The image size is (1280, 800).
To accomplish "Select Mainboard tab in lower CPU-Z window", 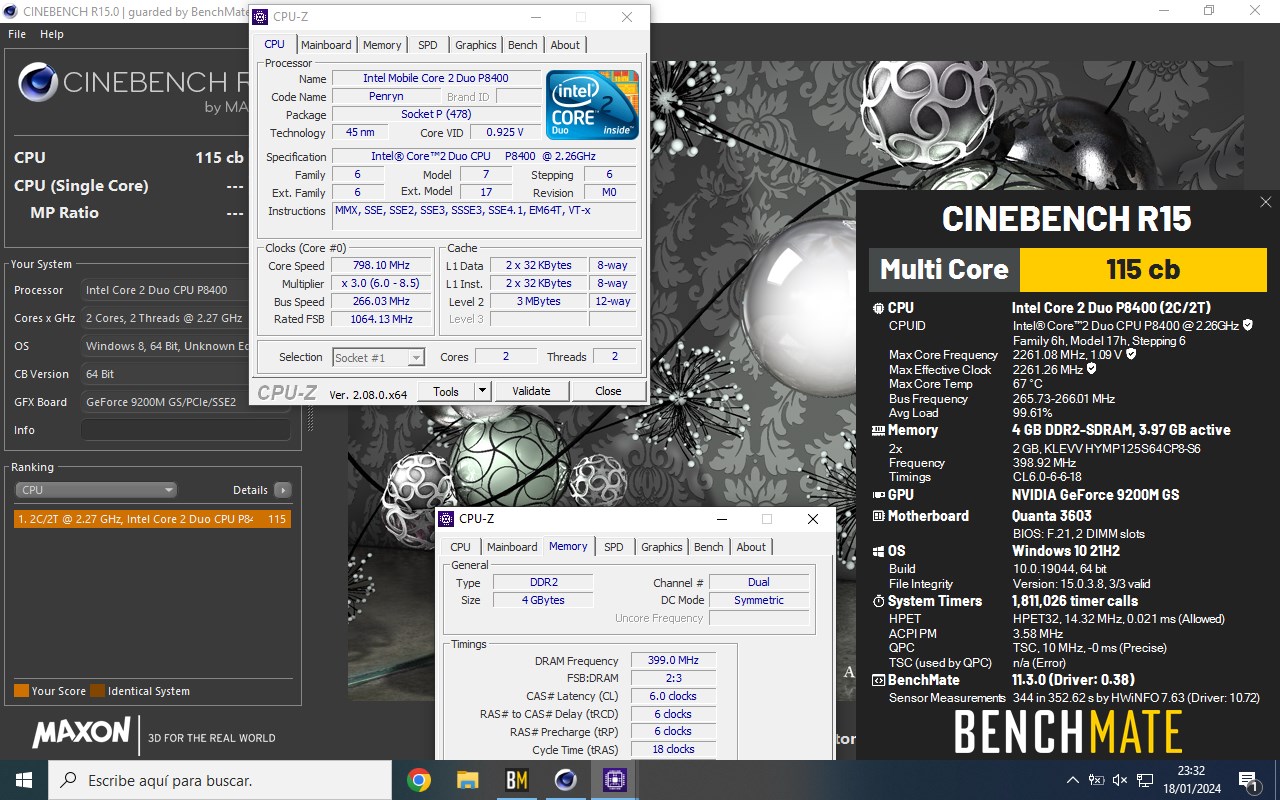I will 512,547.
